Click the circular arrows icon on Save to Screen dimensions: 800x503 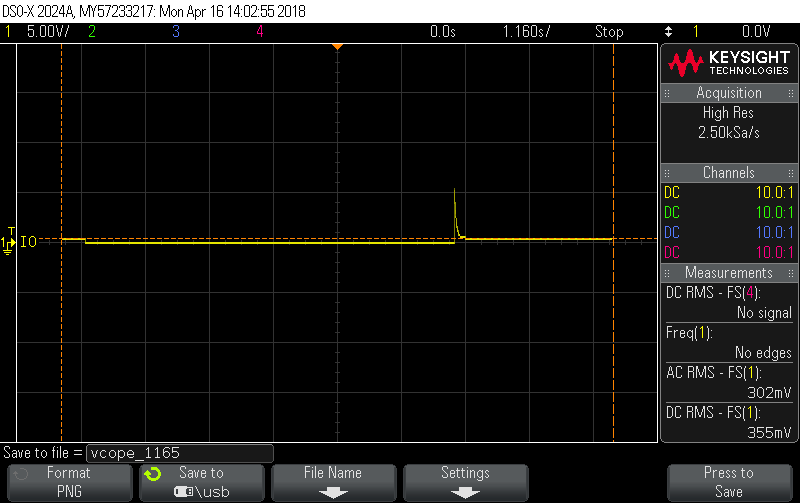tap(153, 474)
